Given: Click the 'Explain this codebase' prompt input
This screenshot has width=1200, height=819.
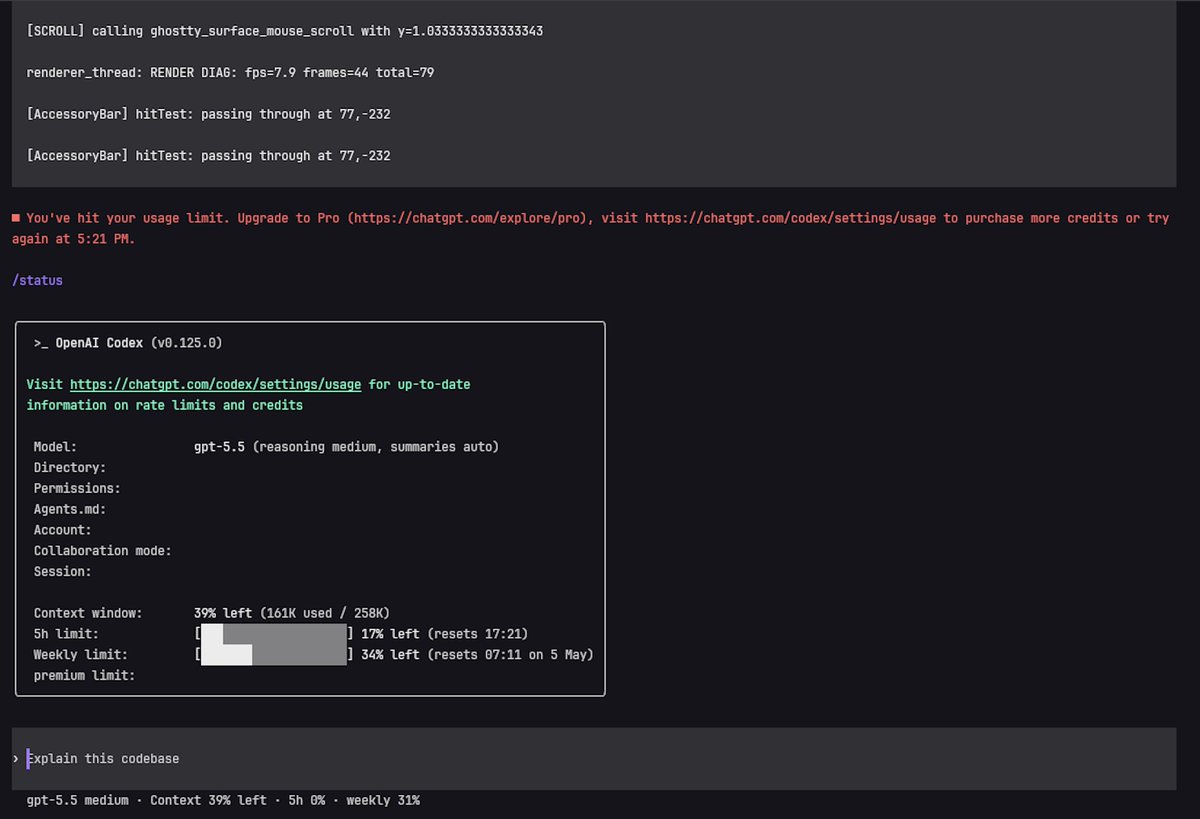Looking at the screenshot, I should [594, 758].
